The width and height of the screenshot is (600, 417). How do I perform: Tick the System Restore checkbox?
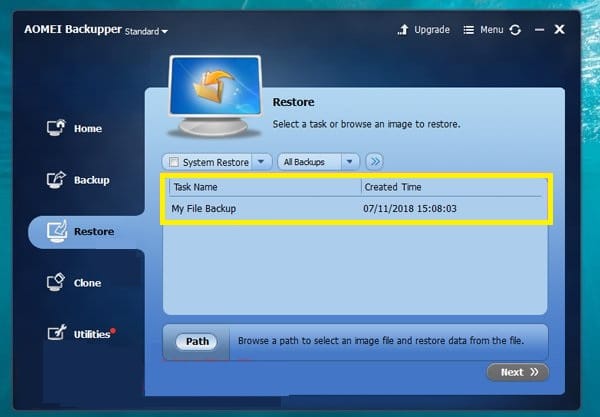[174, 162]
